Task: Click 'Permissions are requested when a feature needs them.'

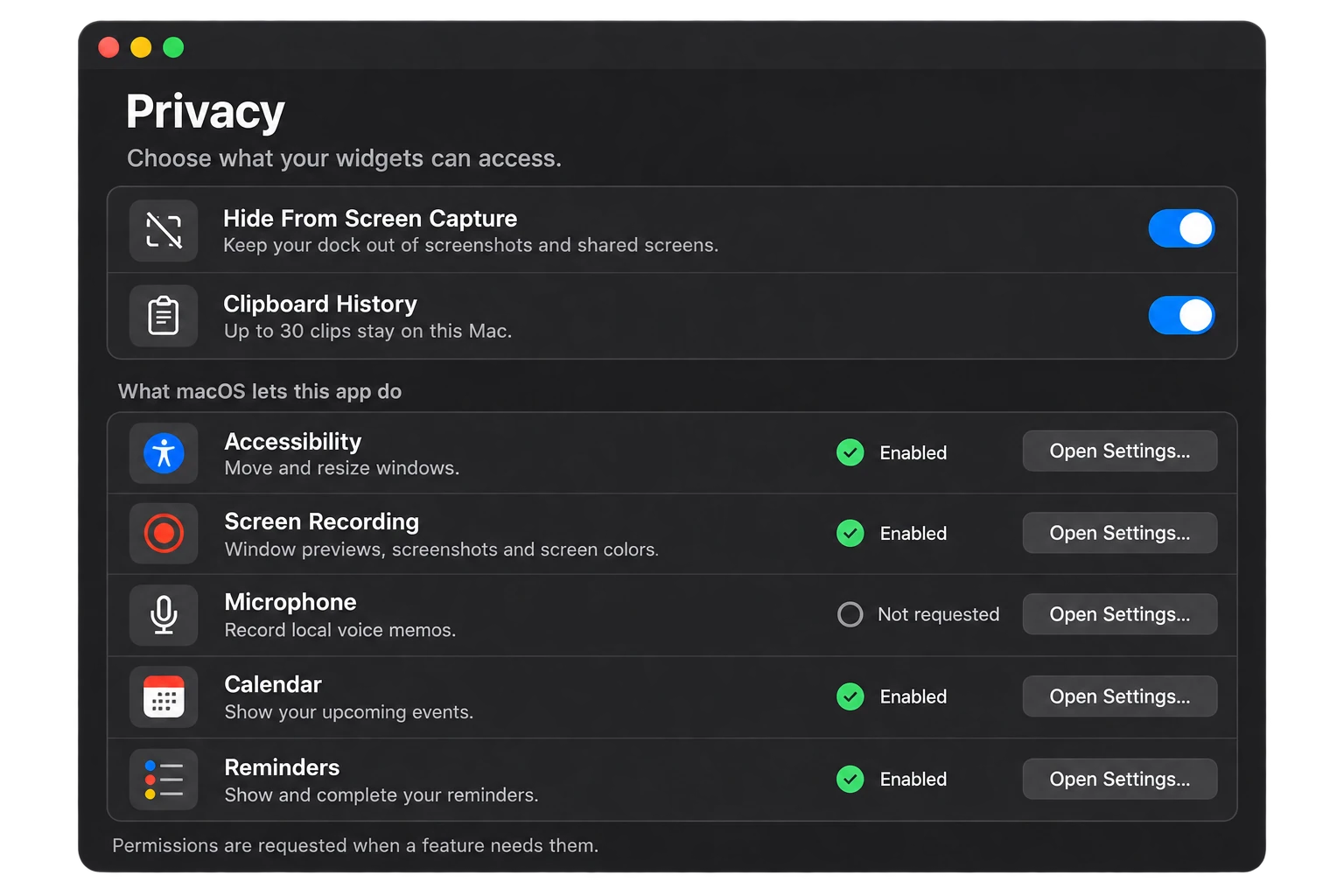Action: click(x=355, y=845)
